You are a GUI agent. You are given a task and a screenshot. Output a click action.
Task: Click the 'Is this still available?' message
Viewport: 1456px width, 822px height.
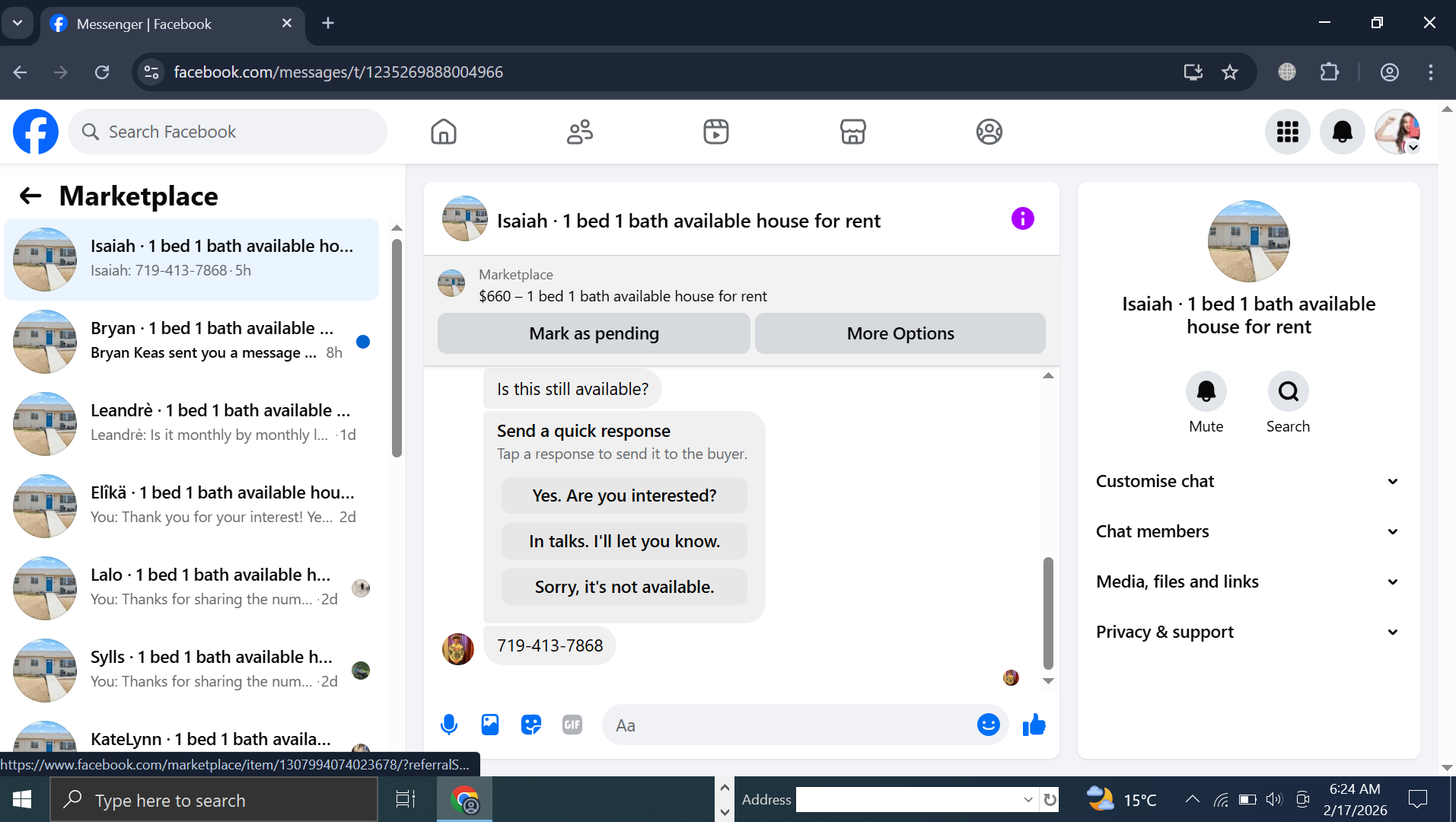coord(572,389)
